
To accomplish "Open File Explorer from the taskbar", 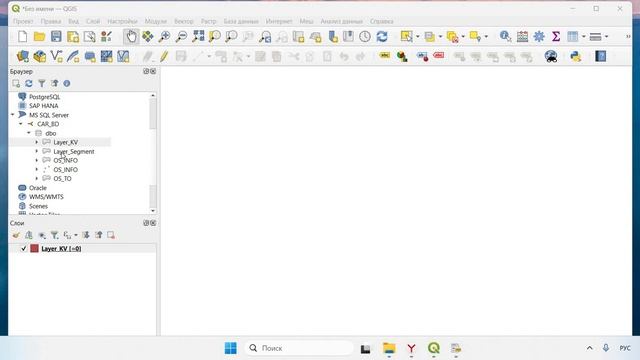I will [389, 348].
